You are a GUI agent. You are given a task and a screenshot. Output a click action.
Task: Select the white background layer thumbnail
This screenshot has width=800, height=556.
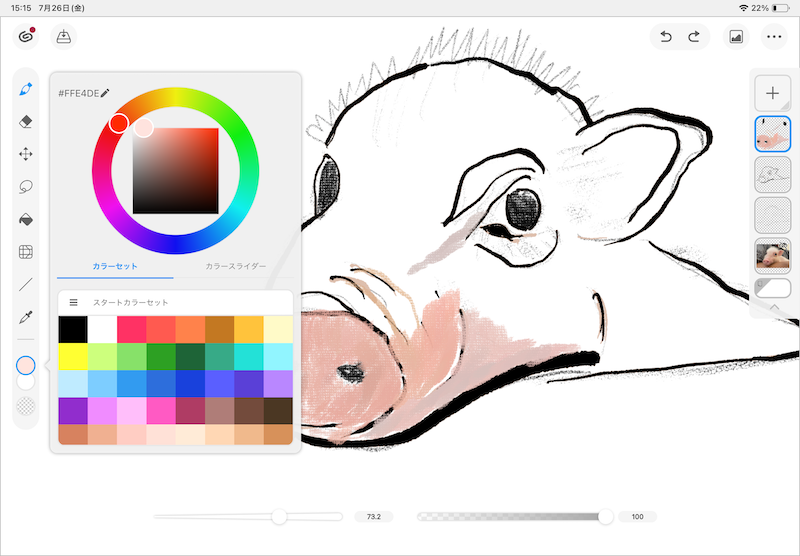tap(772, 288)
